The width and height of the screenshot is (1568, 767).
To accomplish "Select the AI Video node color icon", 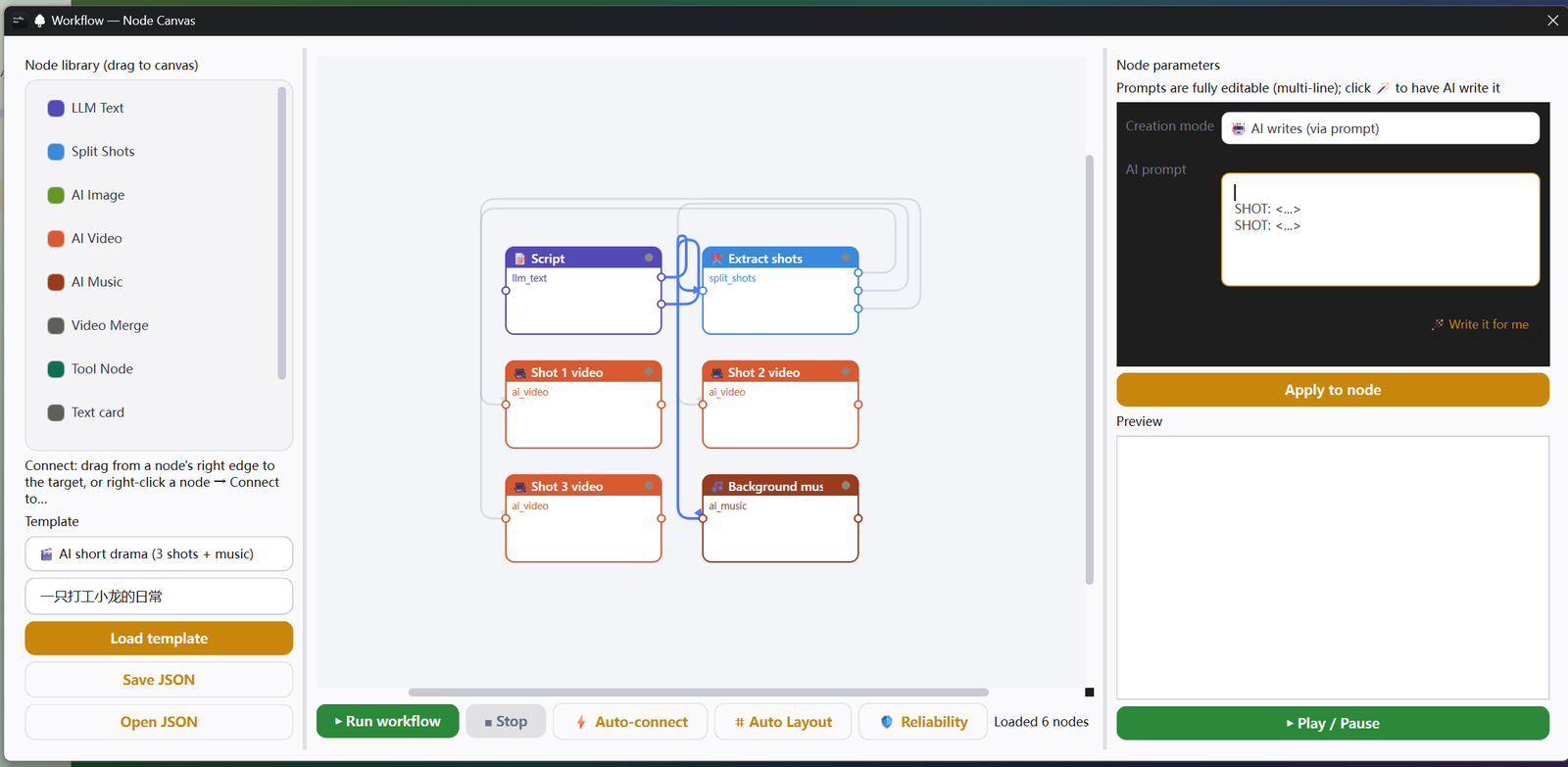I will [x=56, y=238].
